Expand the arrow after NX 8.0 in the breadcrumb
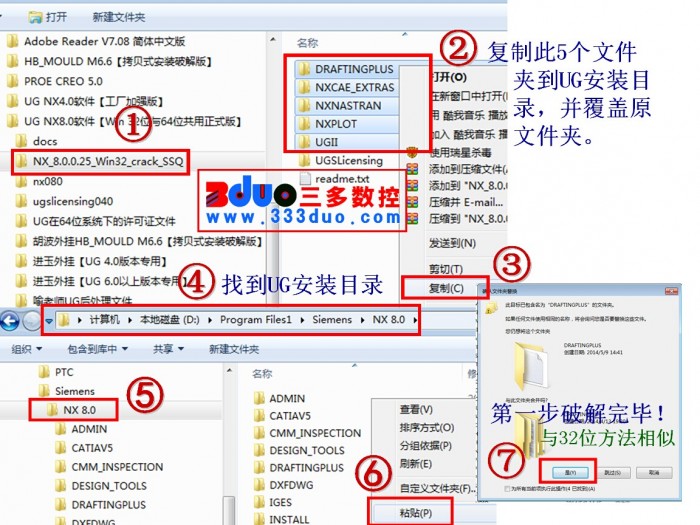 click(x=415, y=320)
